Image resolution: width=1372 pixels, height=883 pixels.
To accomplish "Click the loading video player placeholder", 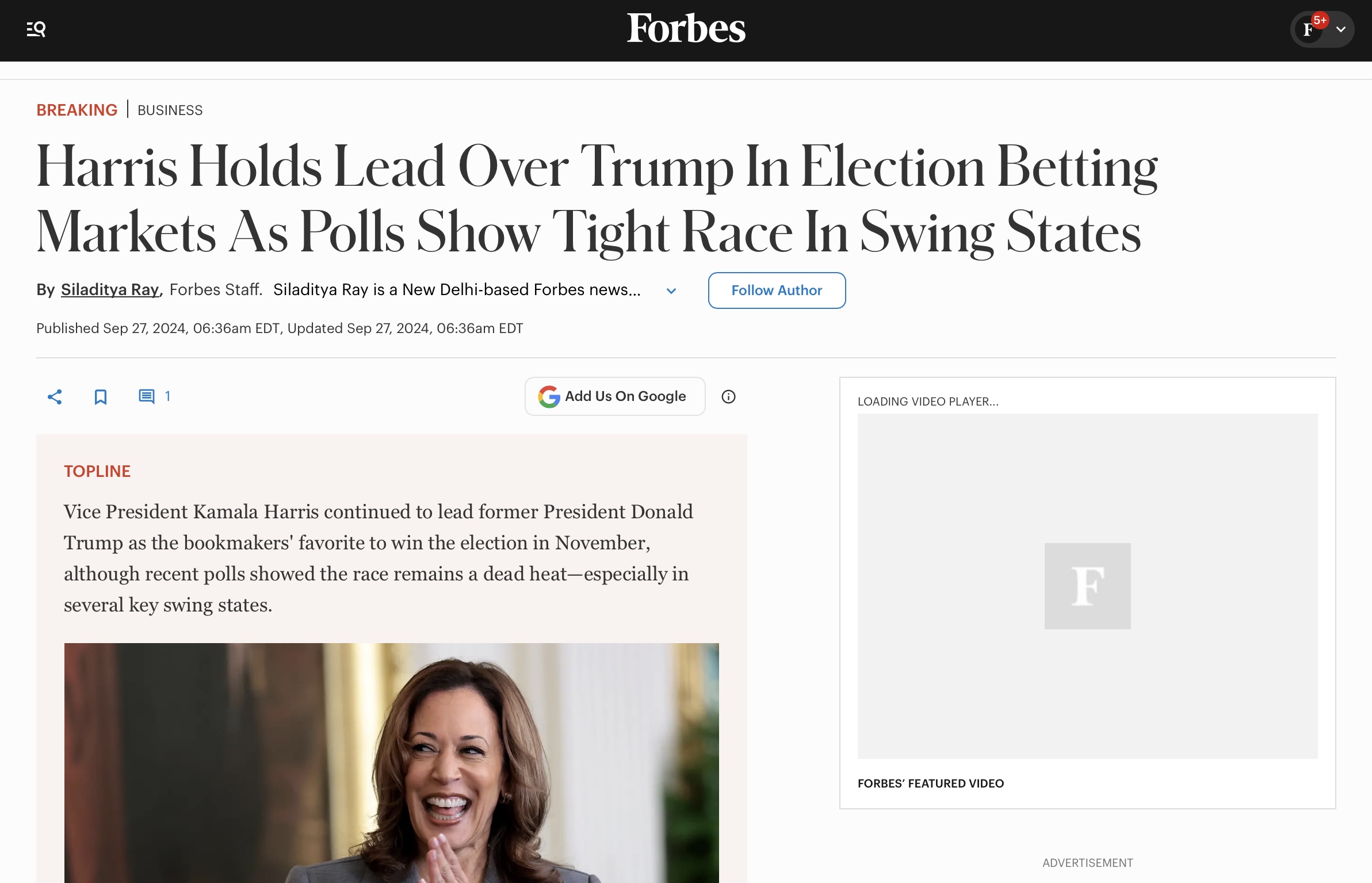I will coord(1087,586).
